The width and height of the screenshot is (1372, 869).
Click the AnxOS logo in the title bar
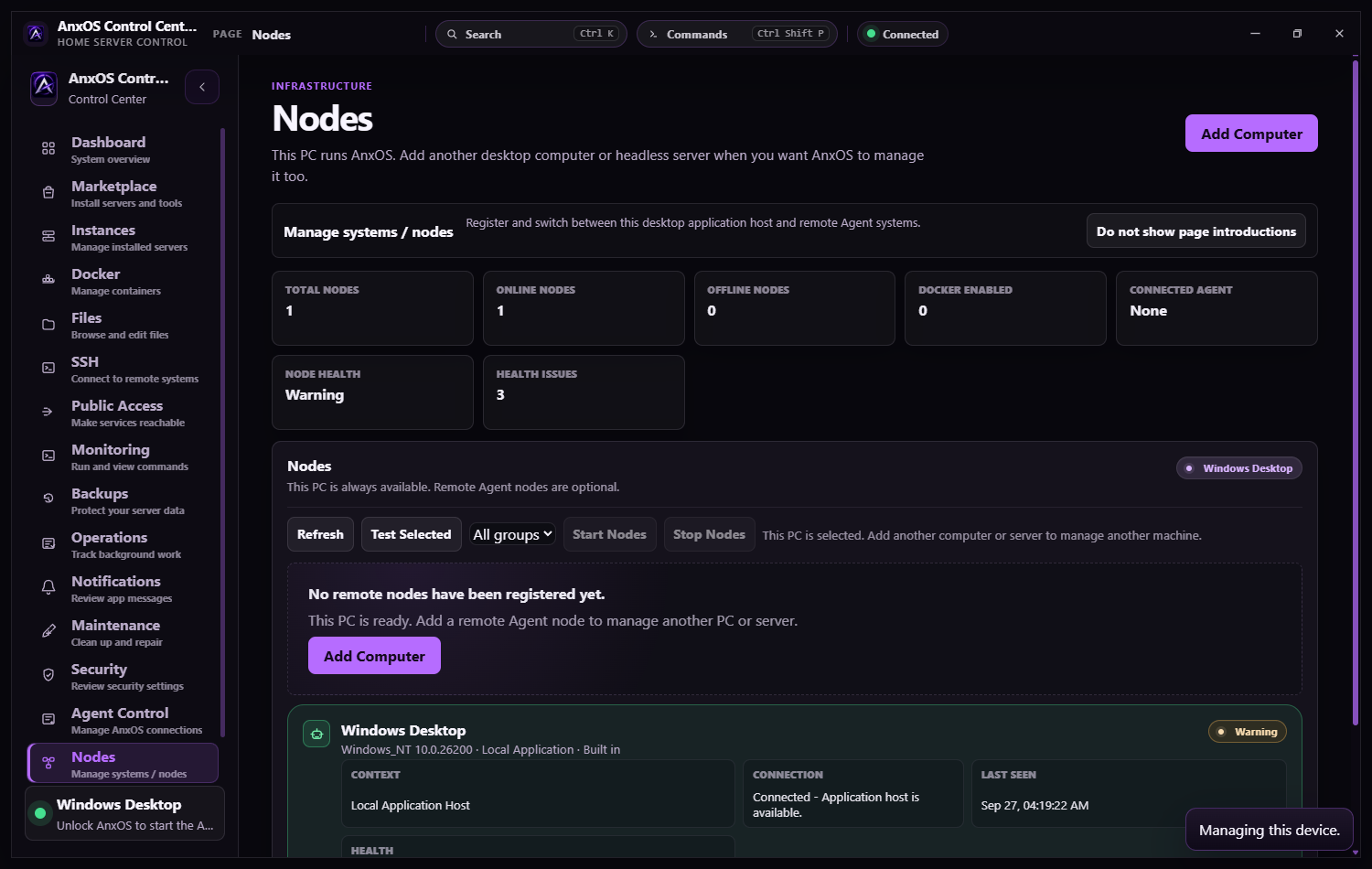(x=36, y=34)
